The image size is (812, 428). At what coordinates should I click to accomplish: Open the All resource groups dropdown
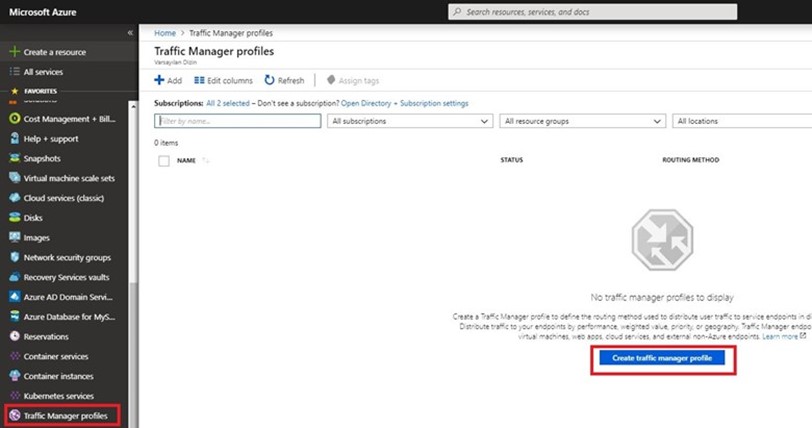coord(583,121)
